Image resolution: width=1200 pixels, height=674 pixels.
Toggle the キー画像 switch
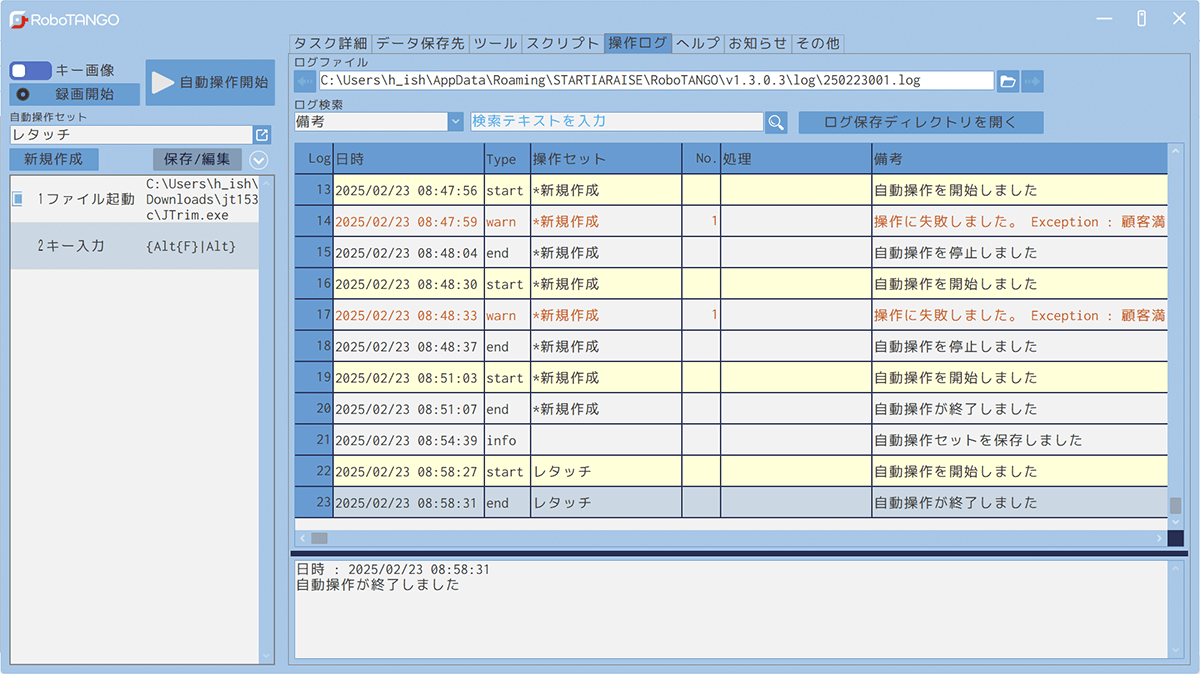(30, 71)
